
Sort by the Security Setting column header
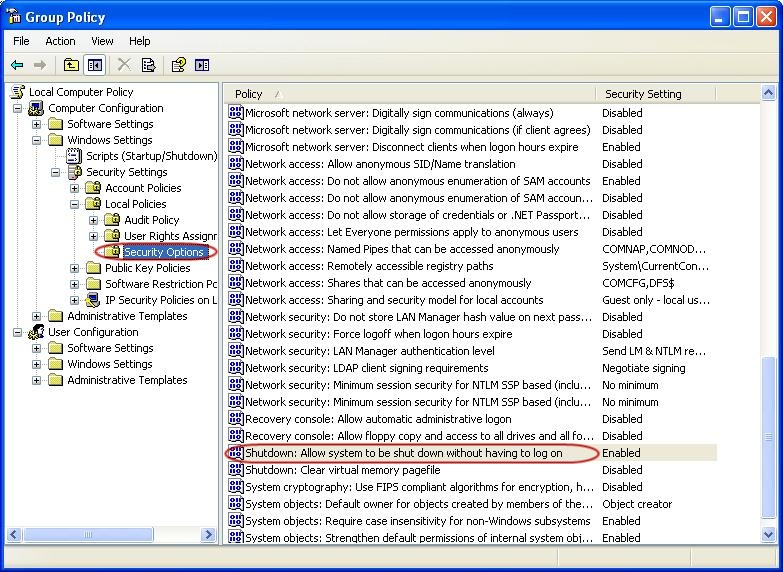pyautogui.click(x=656, y=94)
